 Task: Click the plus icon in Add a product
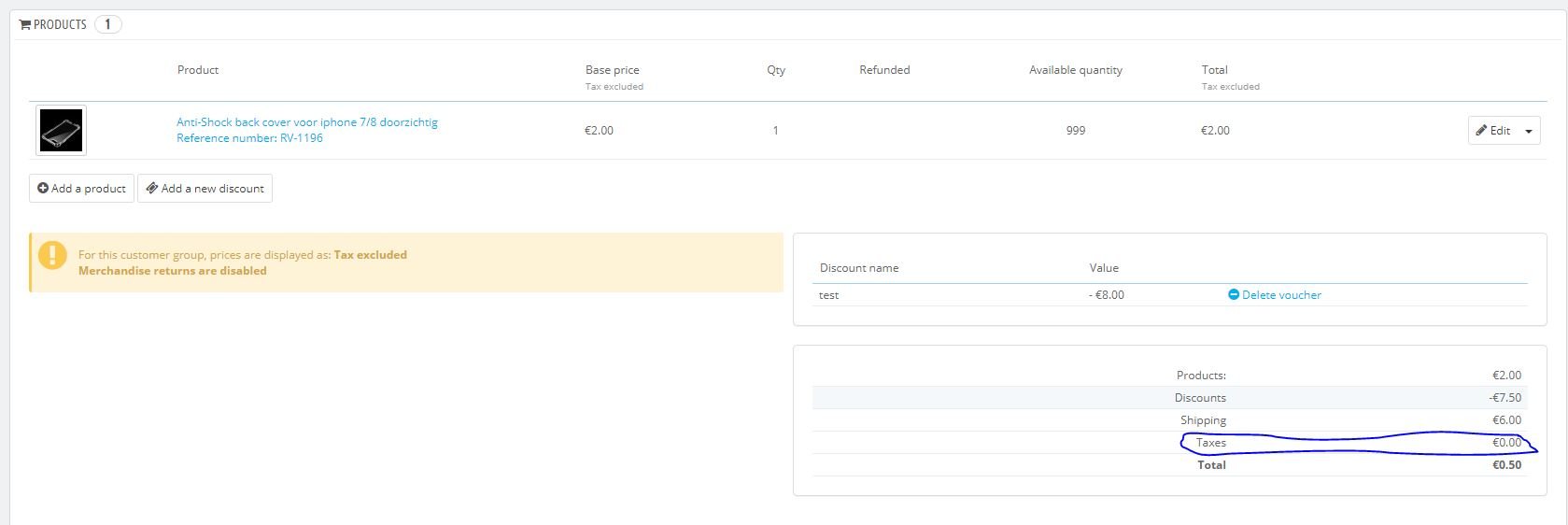click(x=43, y=188)
